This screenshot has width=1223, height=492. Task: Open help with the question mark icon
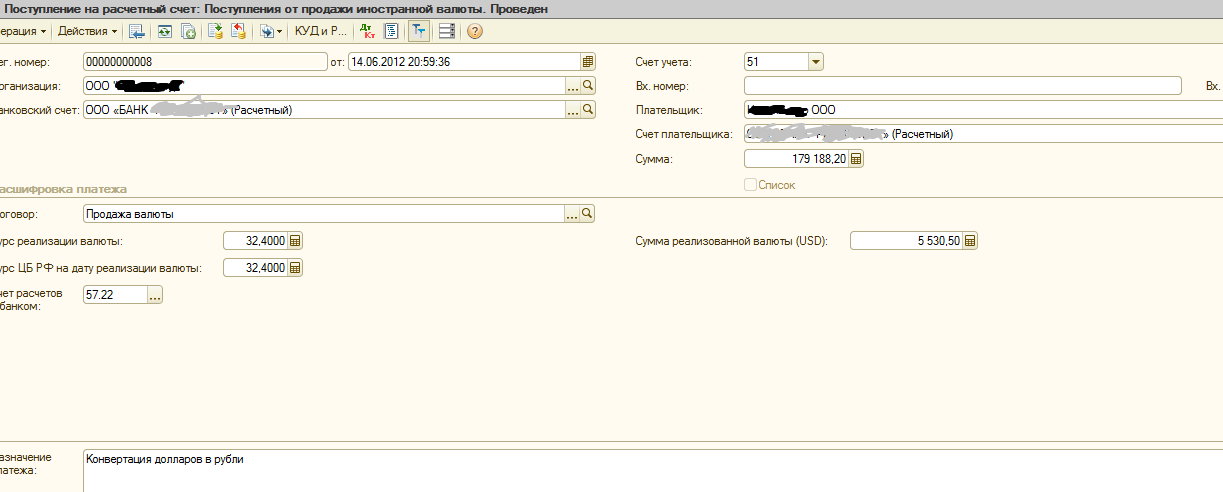pyautogui.click(x=474, y=31)
